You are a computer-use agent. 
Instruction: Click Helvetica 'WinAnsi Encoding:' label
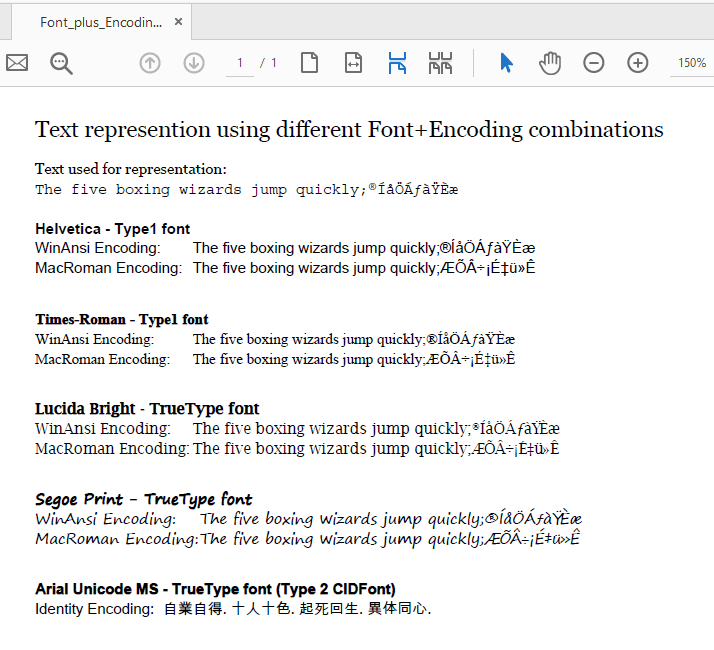point(98,248)
